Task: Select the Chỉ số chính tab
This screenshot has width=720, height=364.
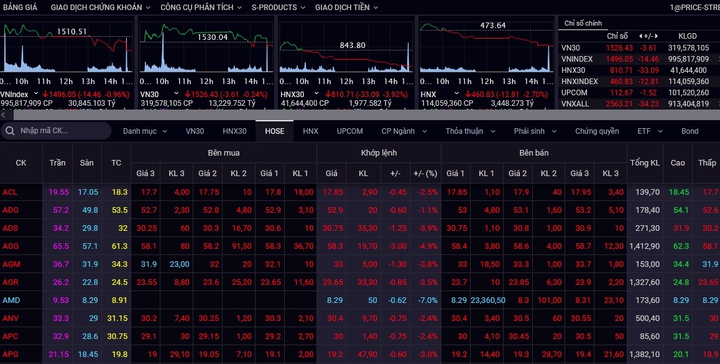Action: [583, 23]
